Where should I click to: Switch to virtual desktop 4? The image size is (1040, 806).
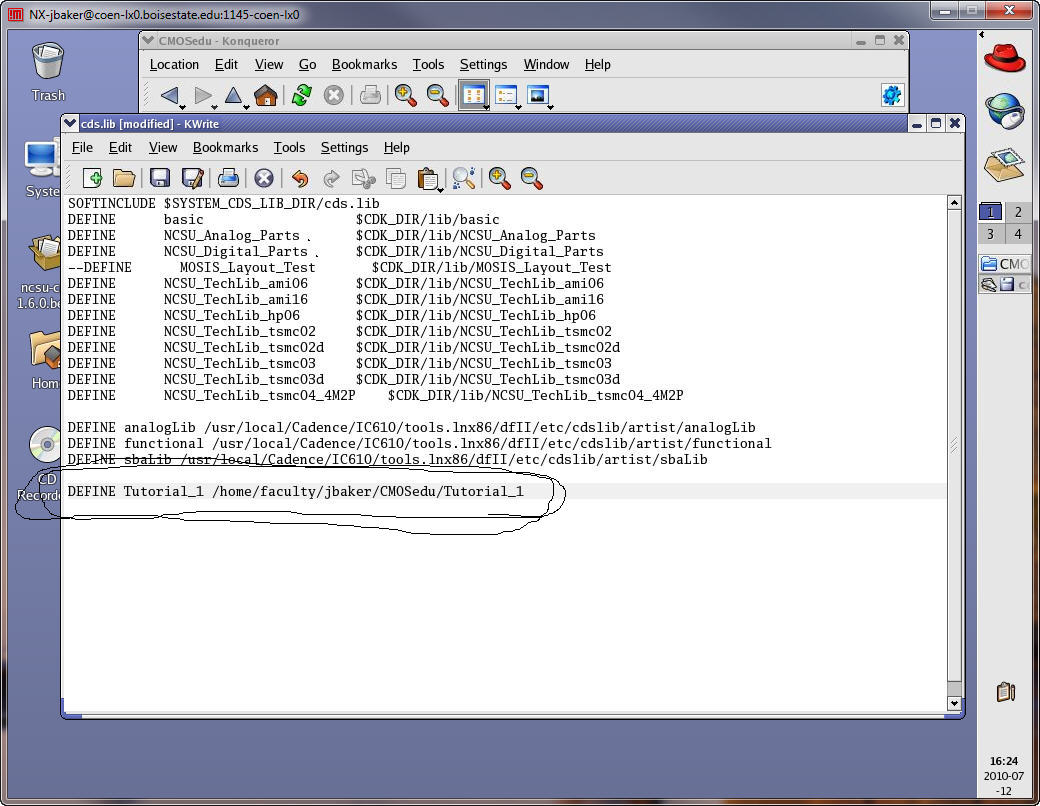[x=1018, y=234]
